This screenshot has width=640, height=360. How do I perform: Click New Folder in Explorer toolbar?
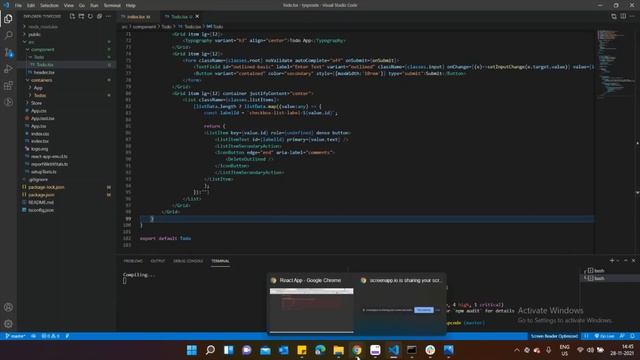[x=81, y=16]
